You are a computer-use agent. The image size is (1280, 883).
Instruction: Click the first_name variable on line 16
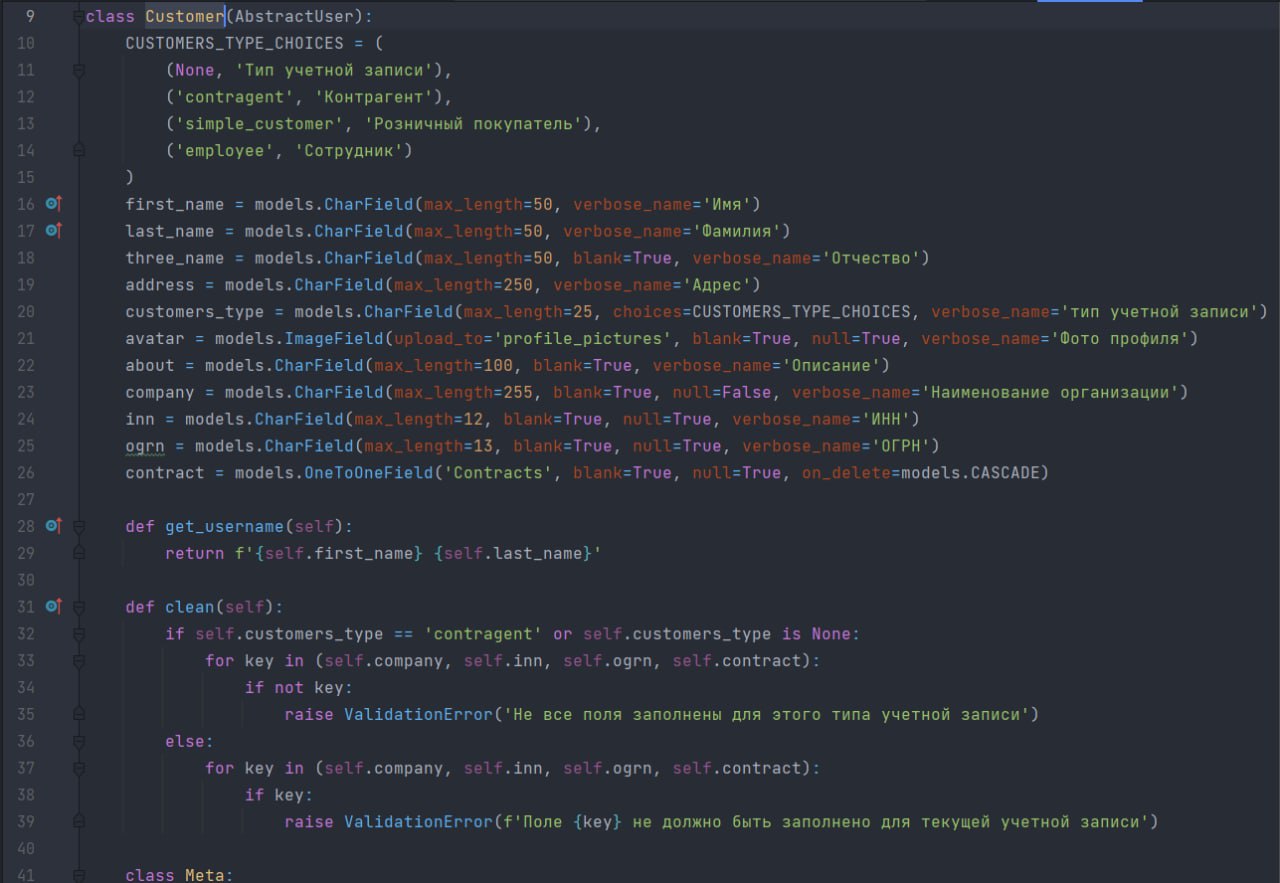[x=175, y=204]
